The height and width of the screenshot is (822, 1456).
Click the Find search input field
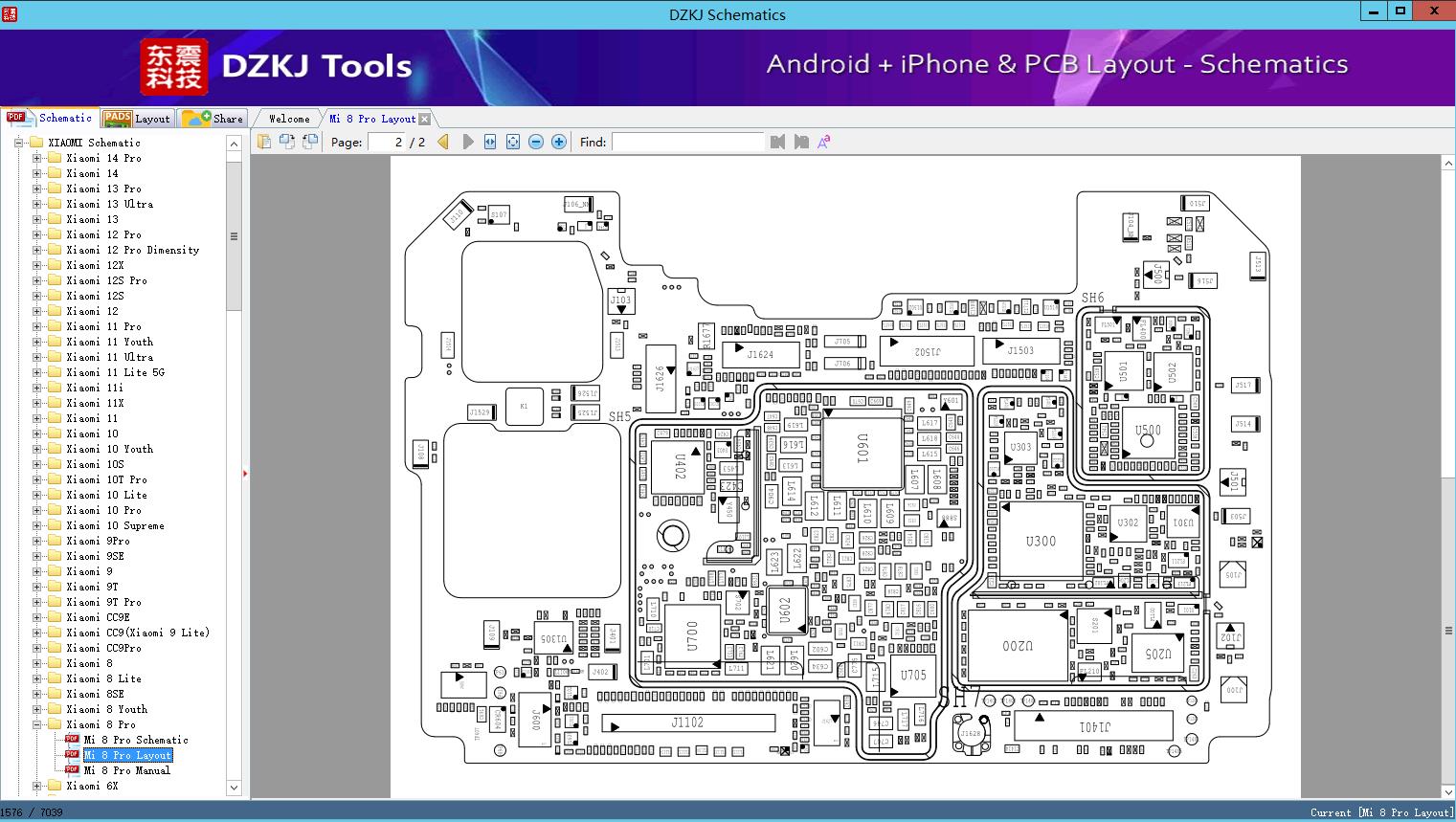pyautogui.click(x=688, y=142)
